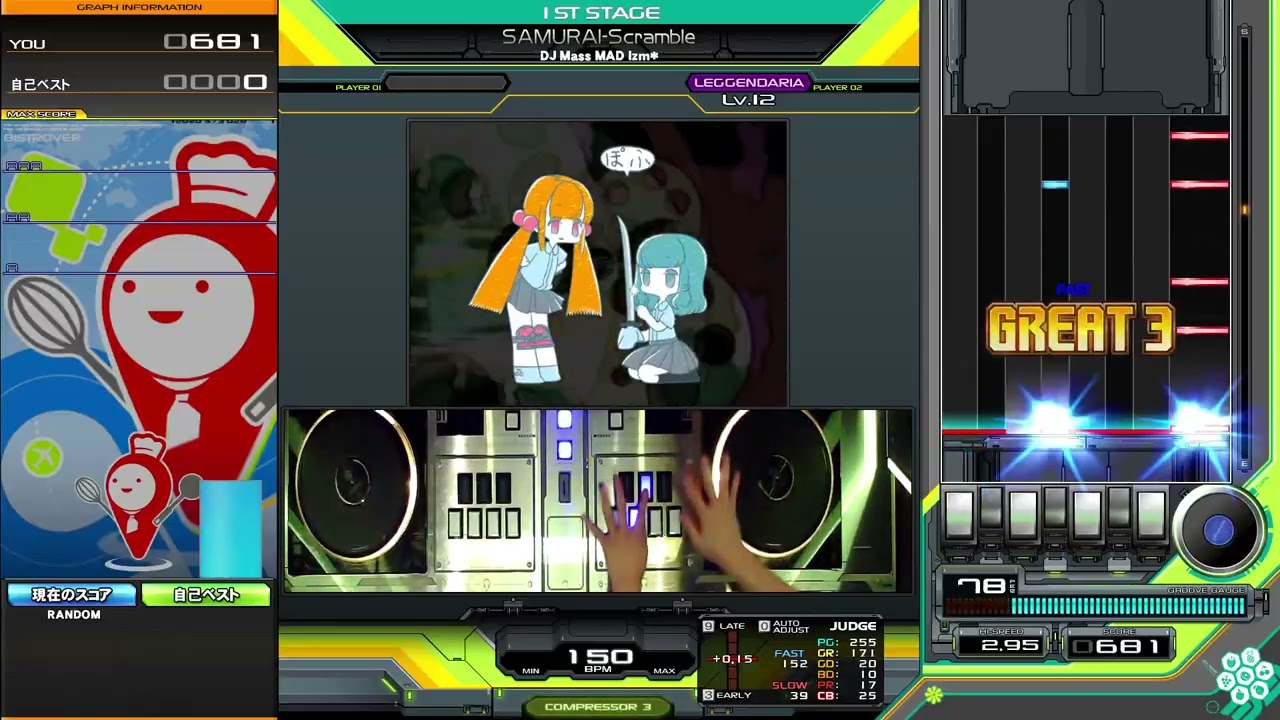
Task: Click the GD: 20 count
Action: 846,664
